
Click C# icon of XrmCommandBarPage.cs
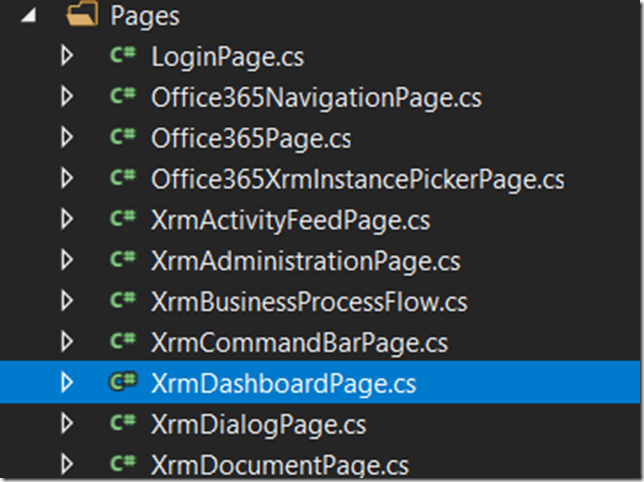pos(123,341)
